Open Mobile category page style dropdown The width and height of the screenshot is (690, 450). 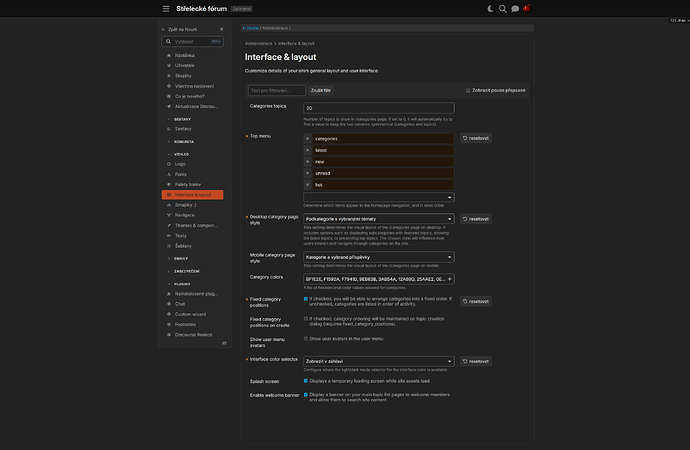point(378,257)
